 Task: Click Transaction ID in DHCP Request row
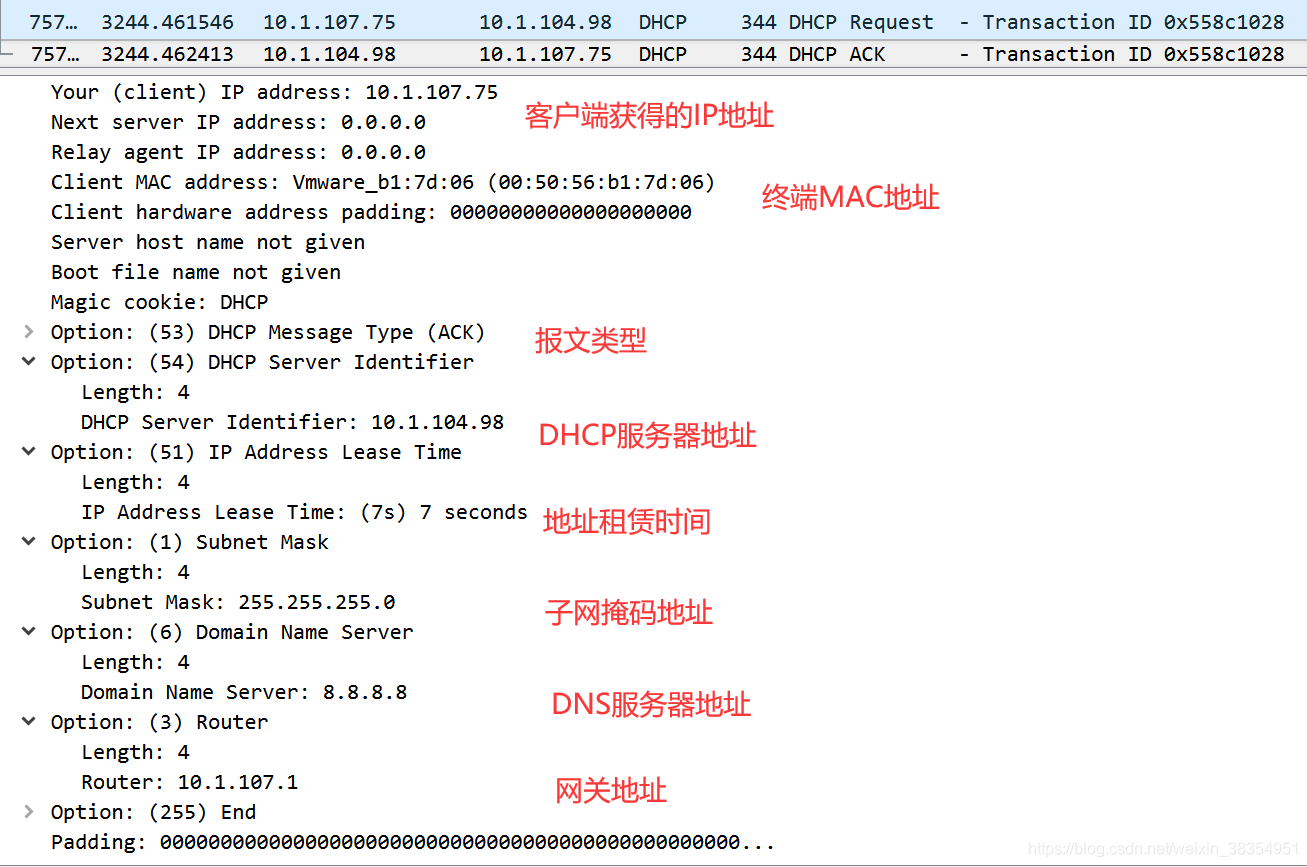click(x=1133, y=22)
